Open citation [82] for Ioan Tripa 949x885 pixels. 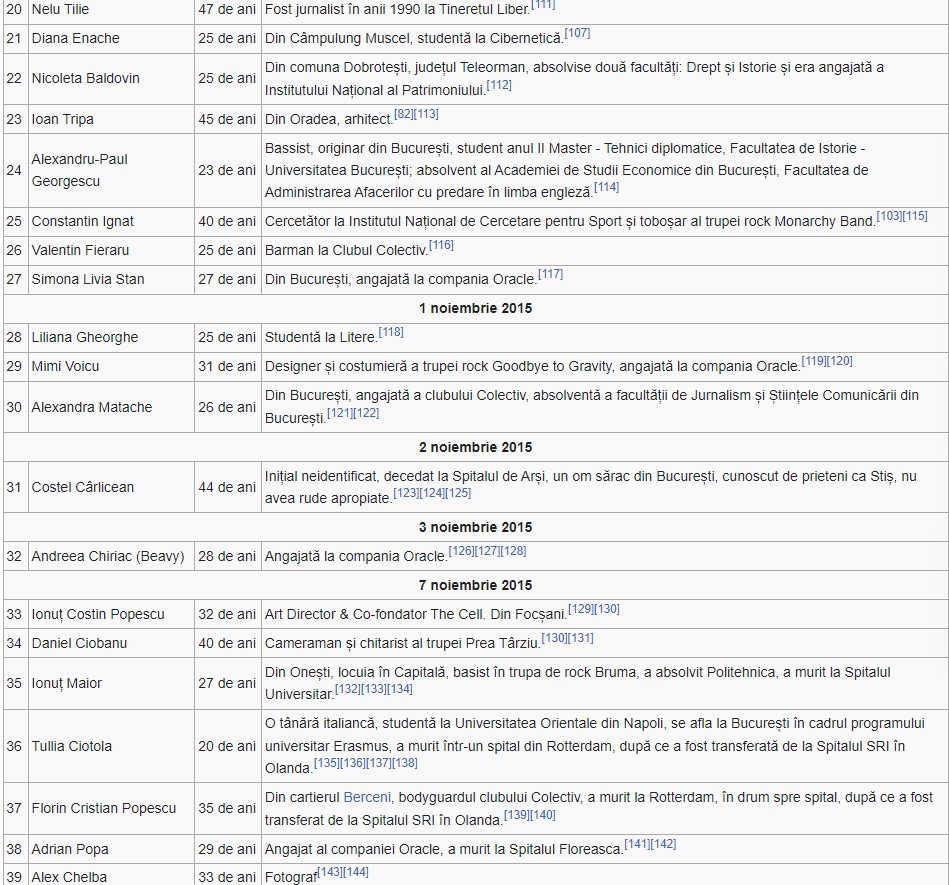pyautogui.click(x=404, y=114)
